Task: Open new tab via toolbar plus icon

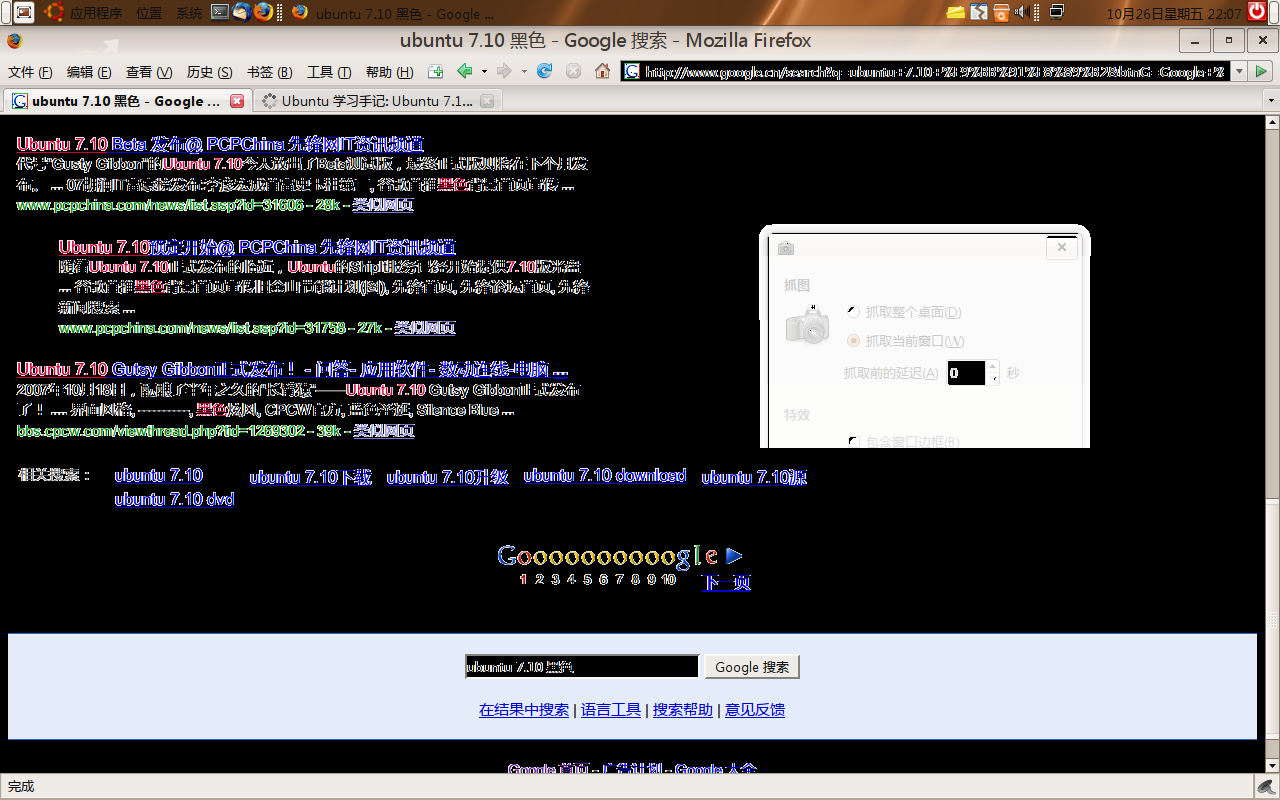Action: (435, 71)
